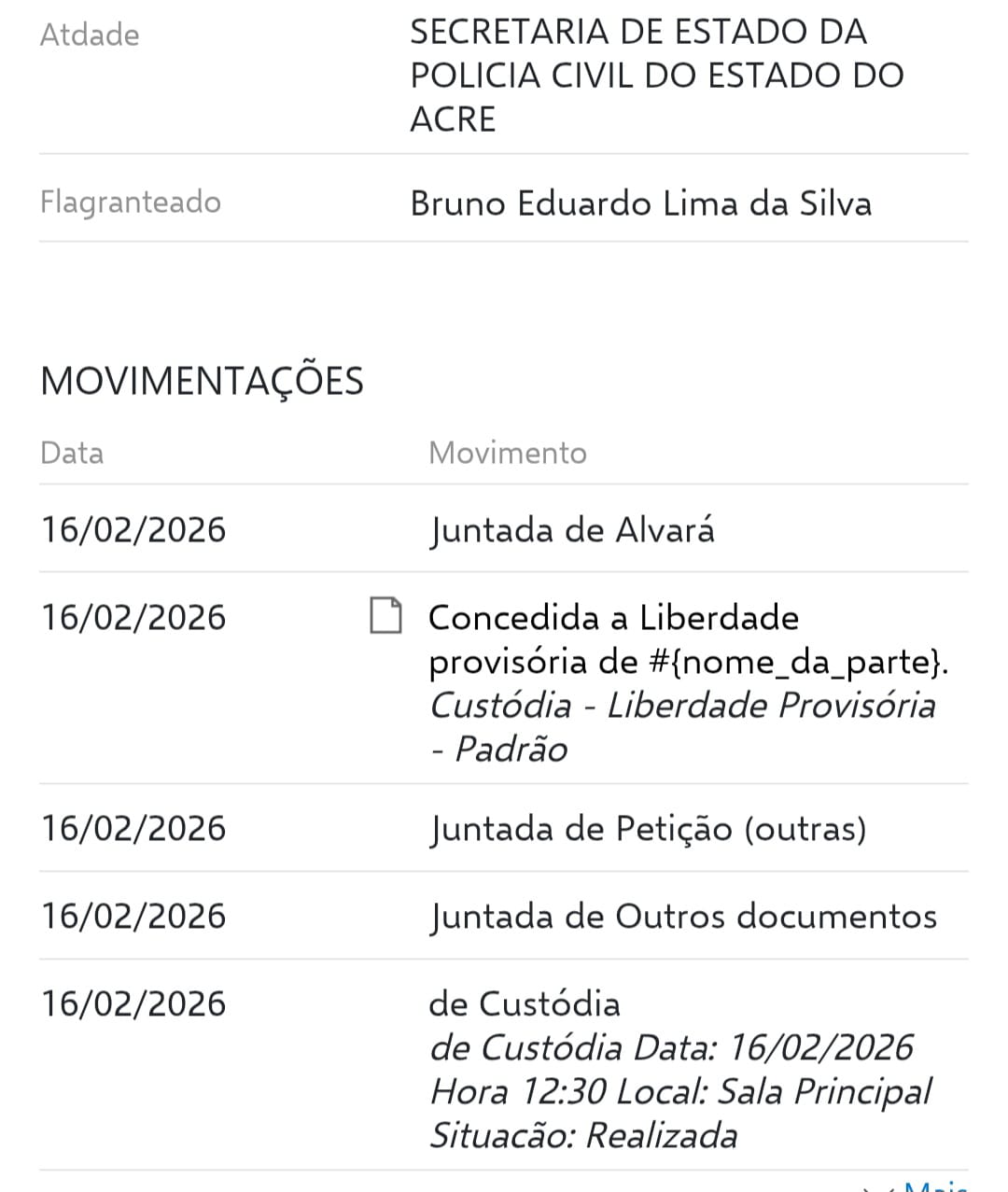
Task: Click the Movimento column header
Action: click(508, 453)
